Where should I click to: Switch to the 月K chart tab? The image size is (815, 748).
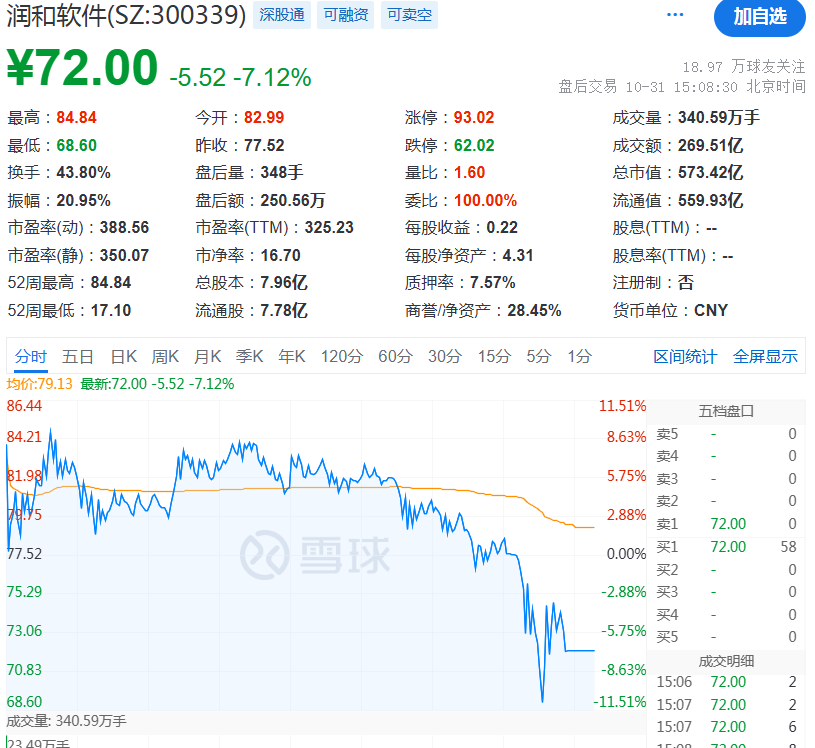[x=208, y=356]
